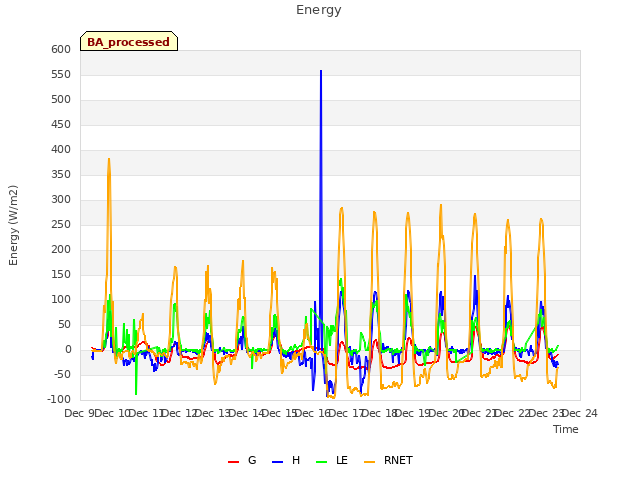Viewport: 640px width, 480px height.
Task: Click the 100 y-axis tick label
Action: (61, 300)
